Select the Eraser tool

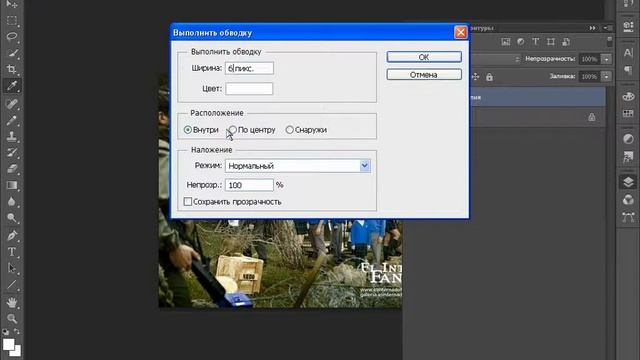tap(12, 169)
